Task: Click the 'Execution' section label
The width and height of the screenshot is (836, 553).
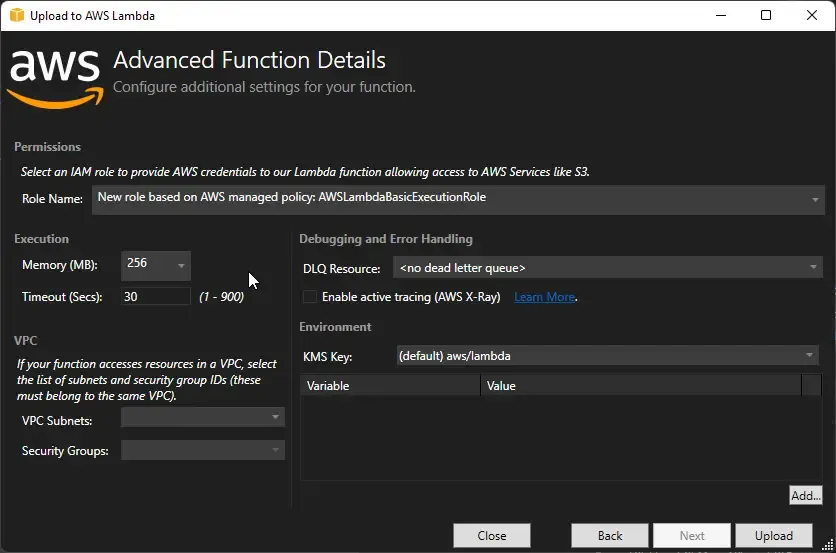Action: point(42,239)
